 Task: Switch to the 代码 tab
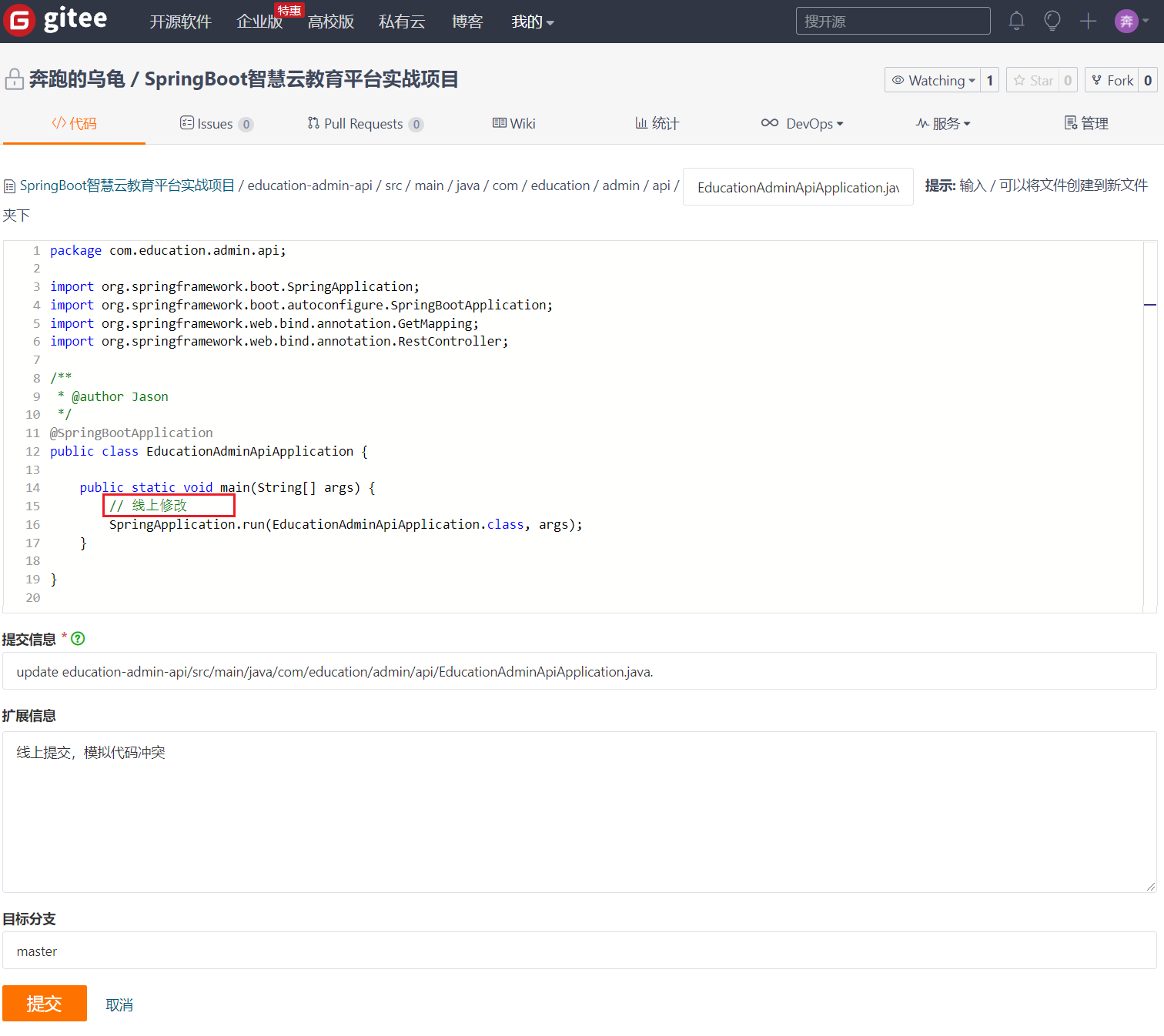[x=74, y=123]
